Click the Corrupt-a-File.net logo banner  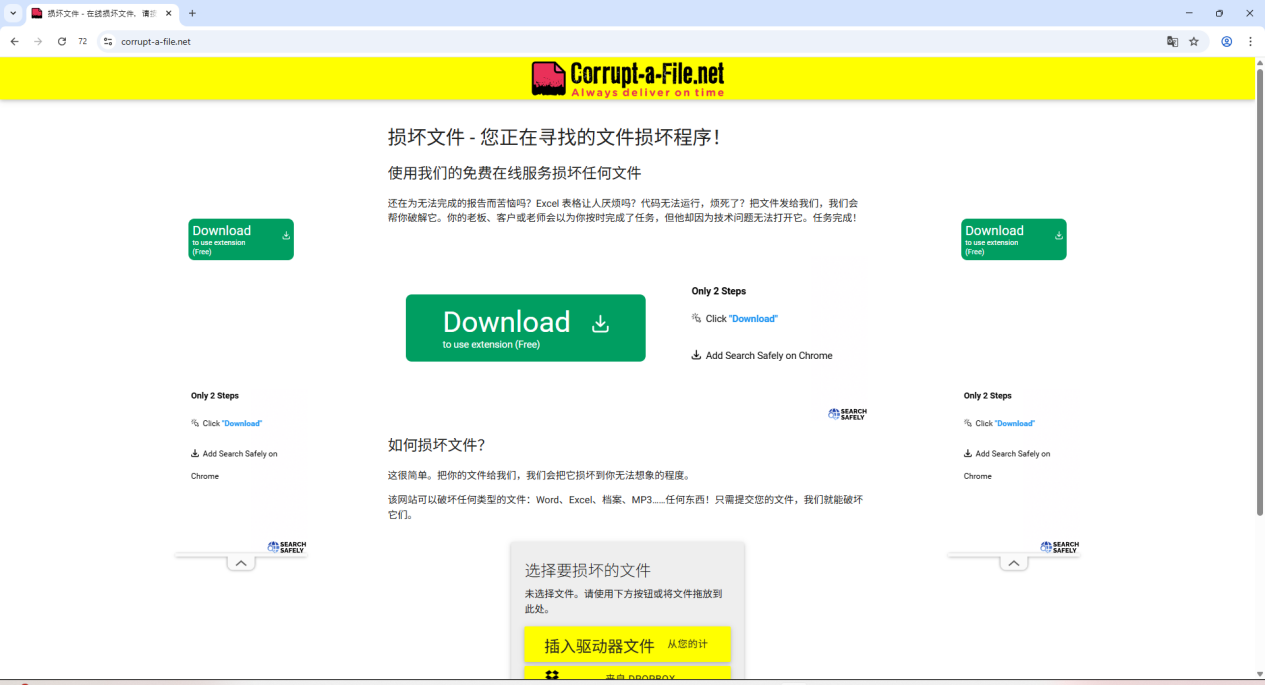click(628, 78)
